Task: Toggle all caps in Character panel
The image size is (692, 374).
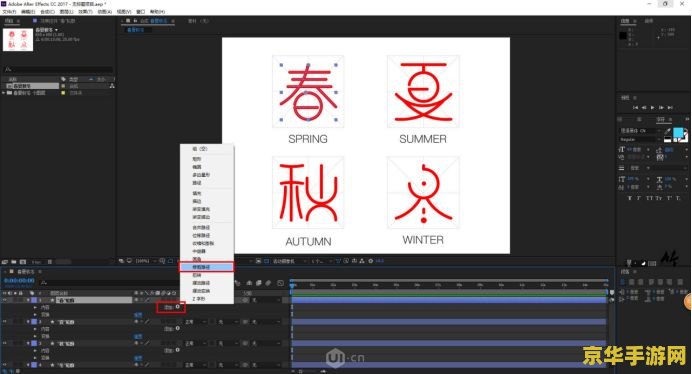Action: click(x=649, y=198)
